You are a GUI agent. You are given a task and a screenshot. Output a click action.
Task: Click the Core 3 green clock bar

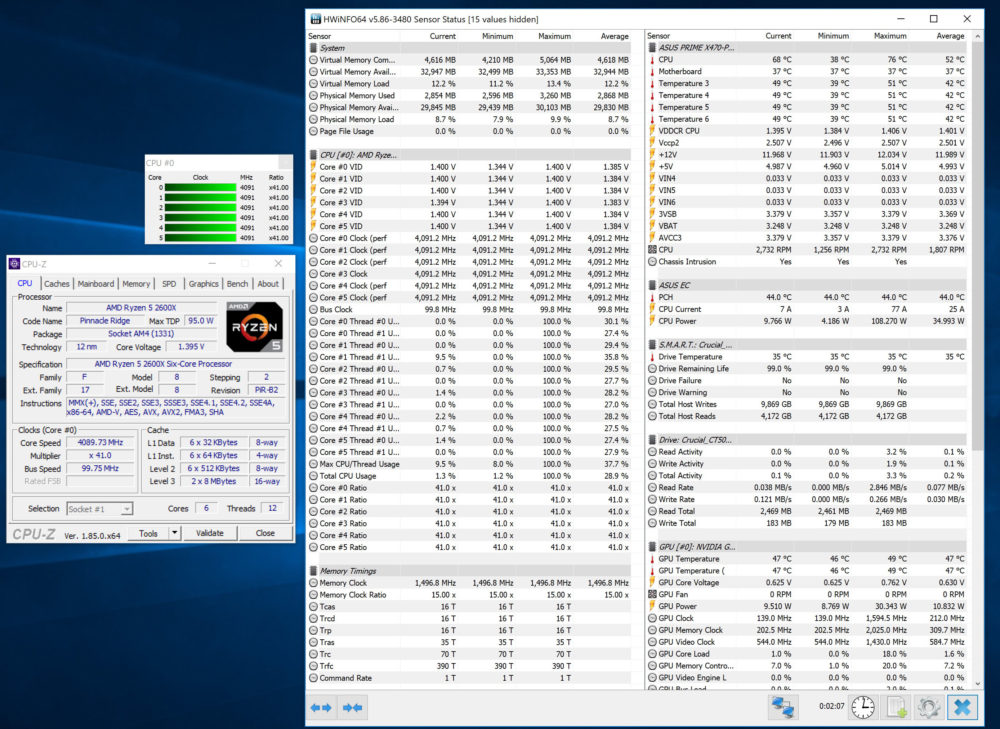(x=200, y=217)
